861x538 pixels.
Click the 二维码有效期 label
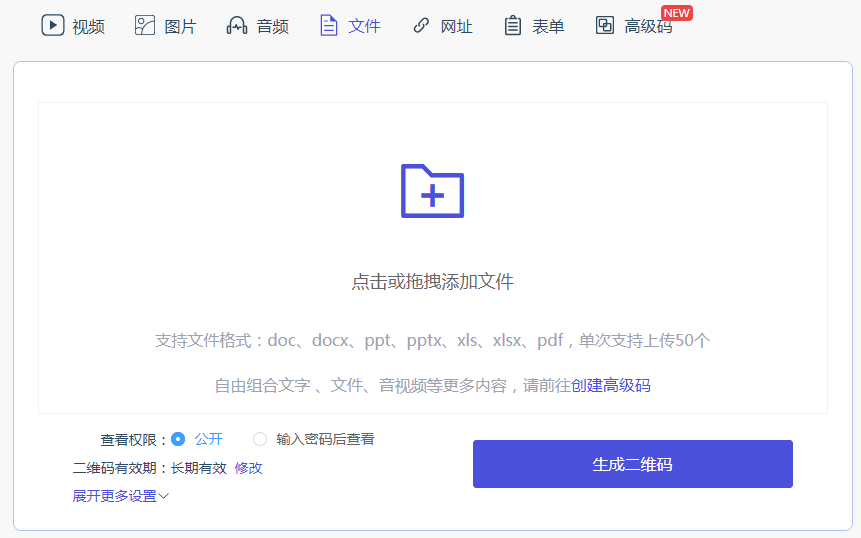[120, 468]
